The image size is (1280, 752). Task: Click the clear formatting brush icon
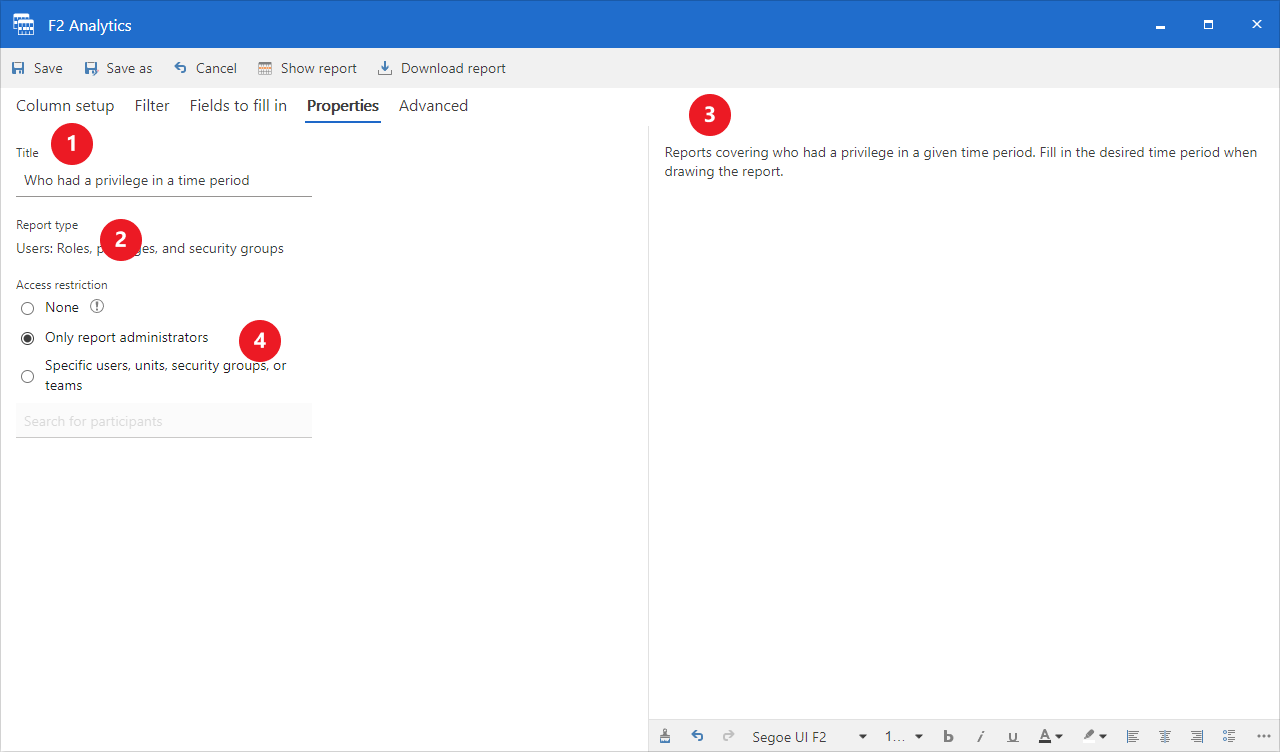point(665,737)
